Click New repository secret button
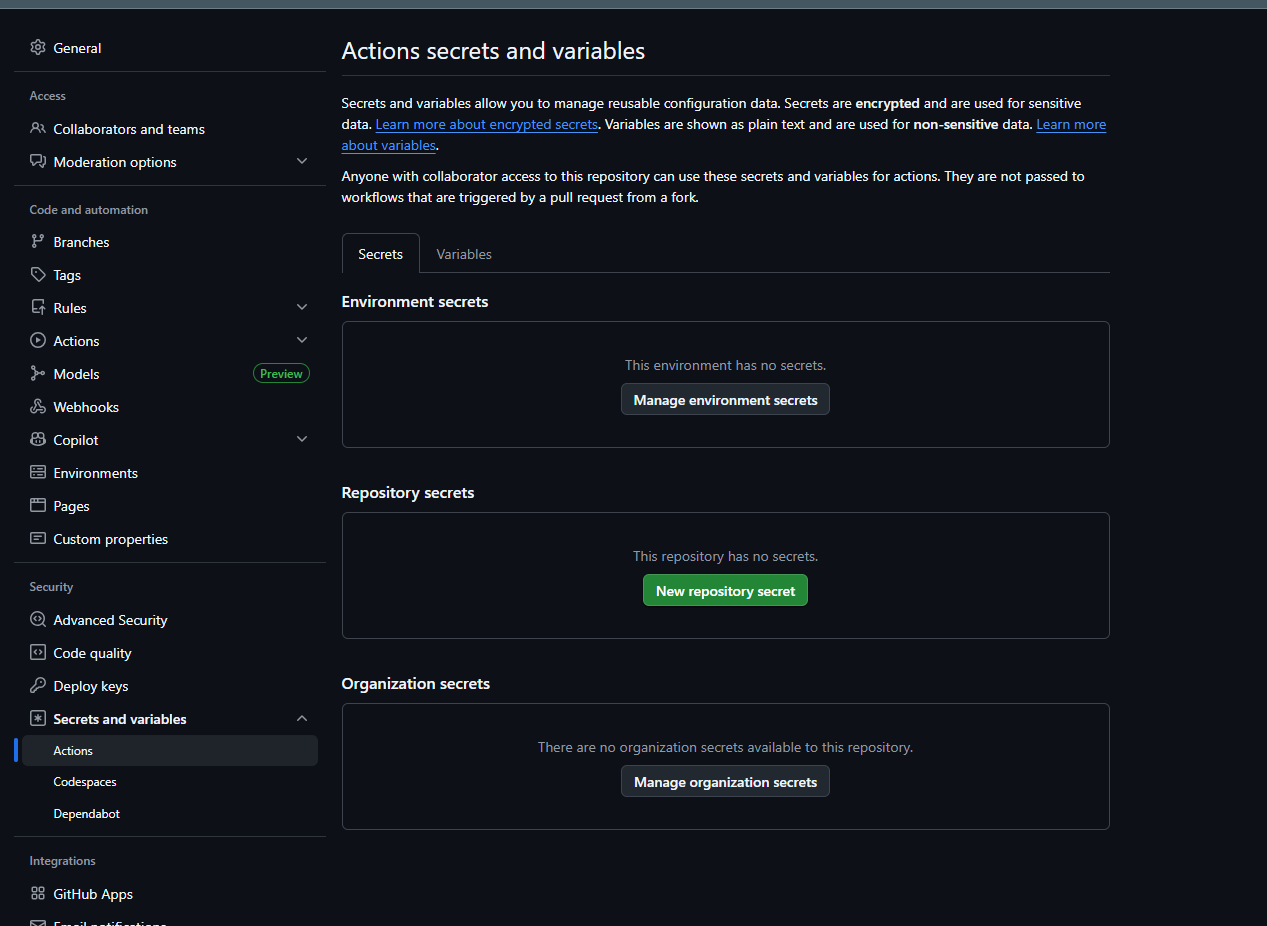This screenshot has height=926, width=1267. pos(725,591)
